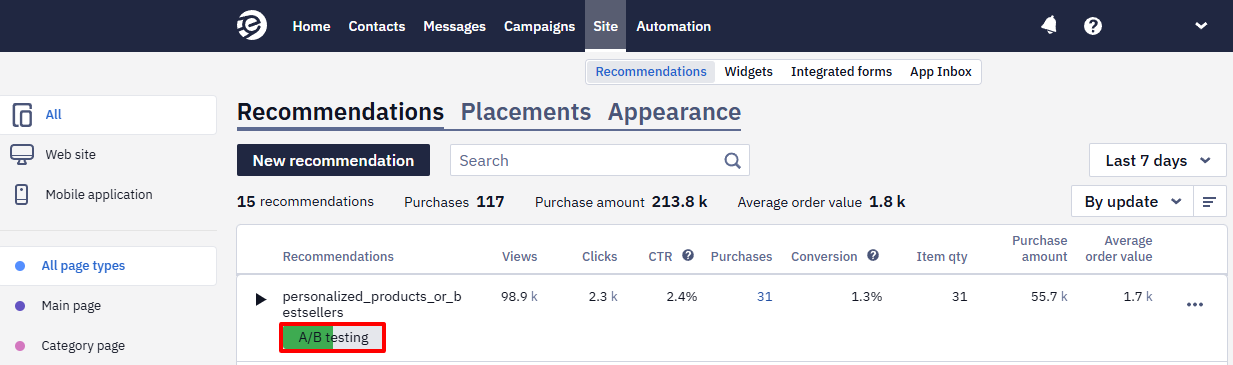The width and height of the screenshot is (1233, 365).
Task: Click the Conversion help tooltip icon
Action: click(x=873, y=256)
